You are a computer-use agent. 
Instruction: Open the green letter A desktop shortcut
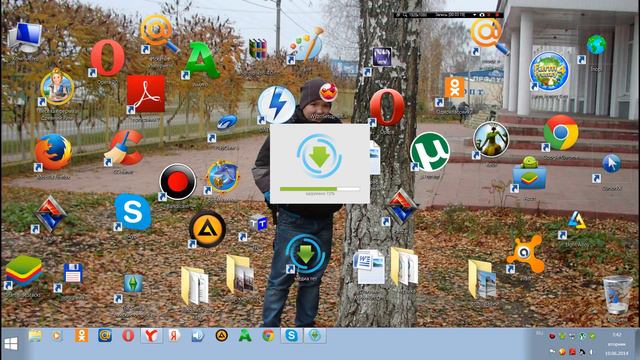click(x=202, y=60)
